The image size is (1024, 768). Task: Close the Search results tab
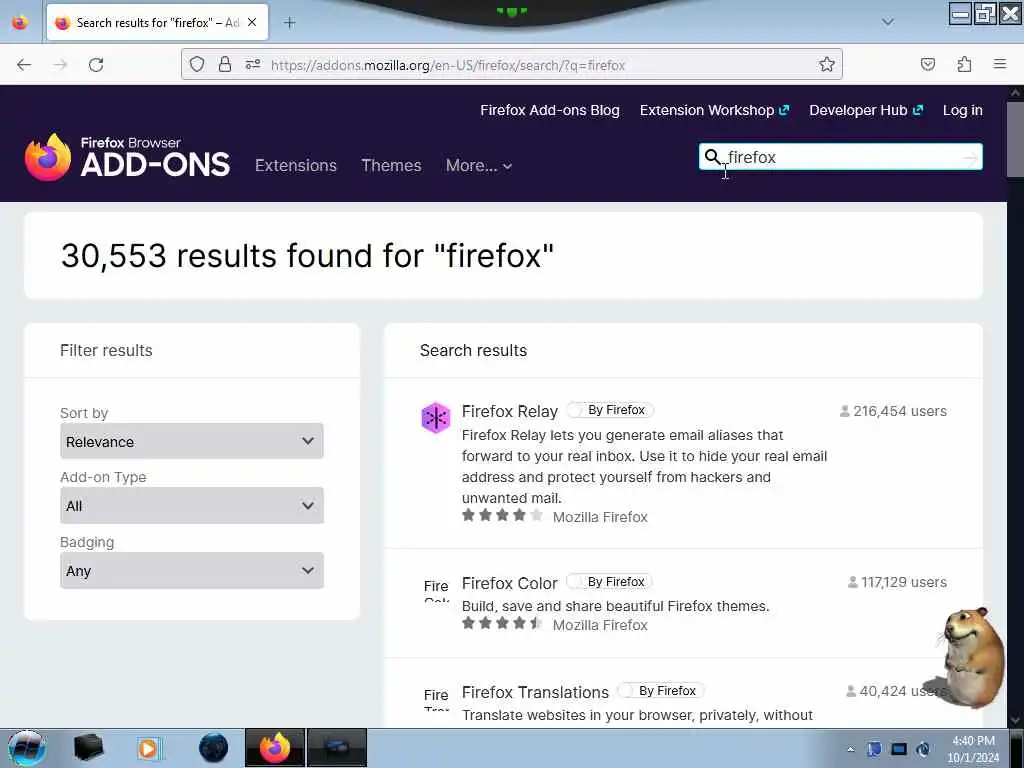coord(252,22)
